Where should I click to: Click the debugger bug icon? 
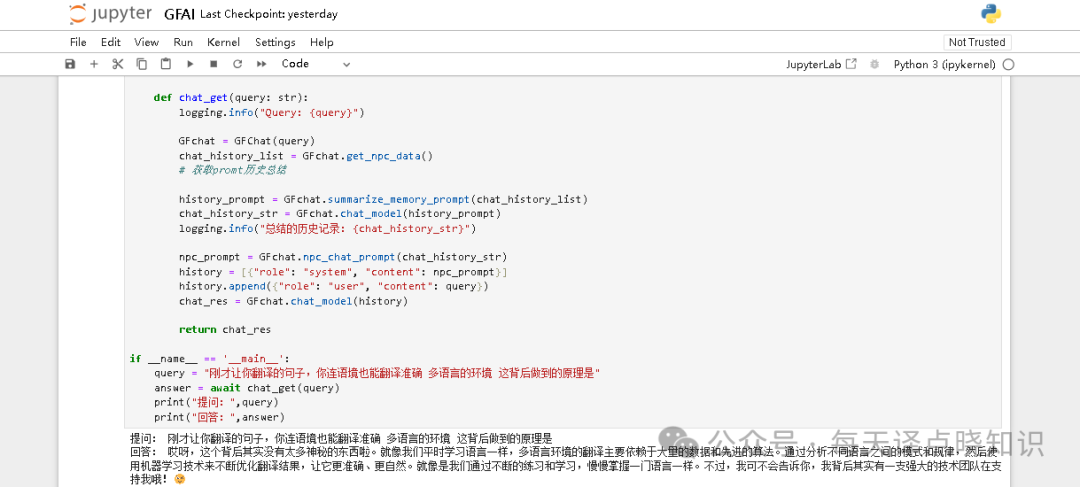(874, 64)
